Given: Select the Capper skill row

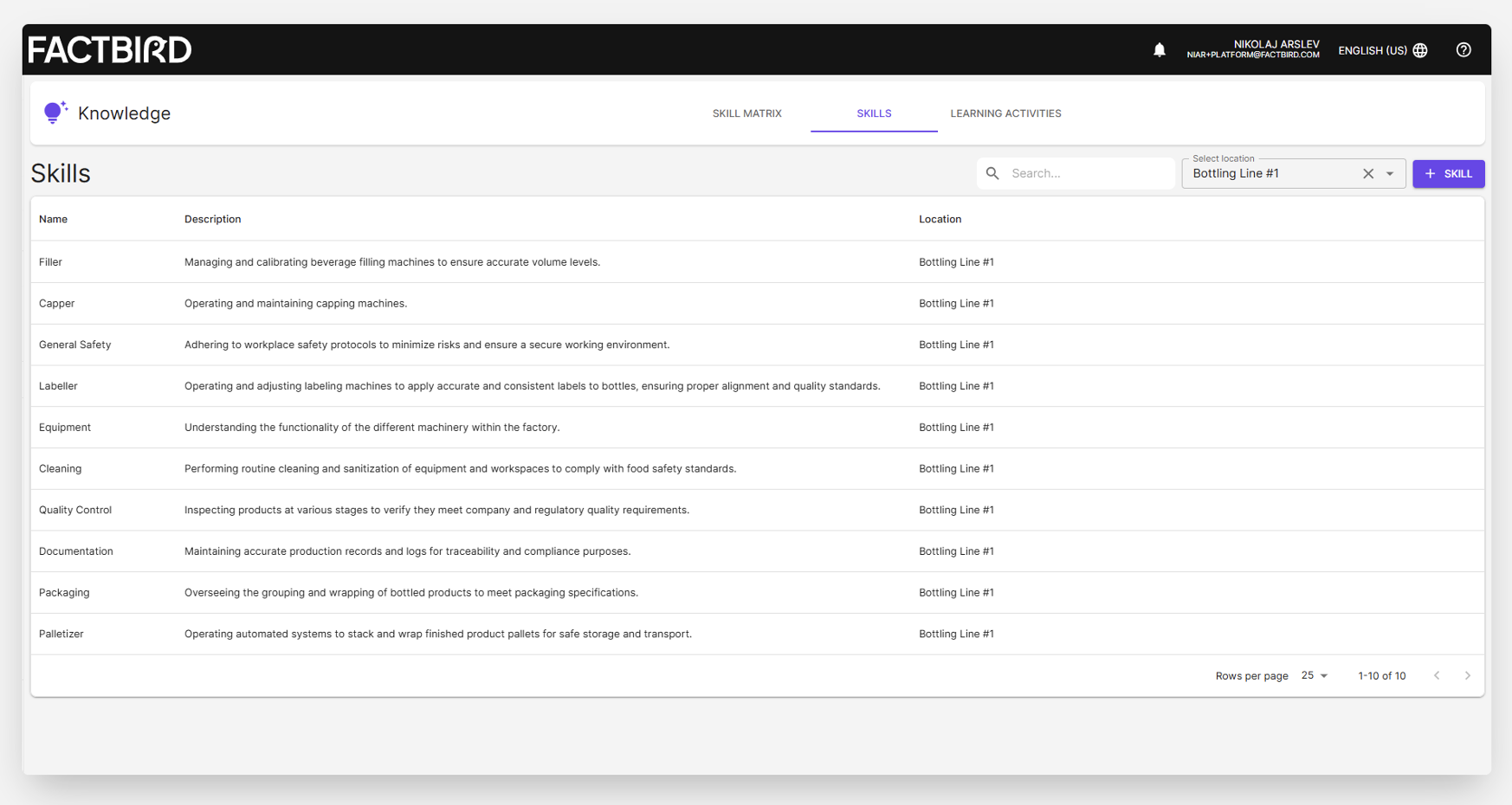Looking at the screenshot, I should [x=758, y=303].
